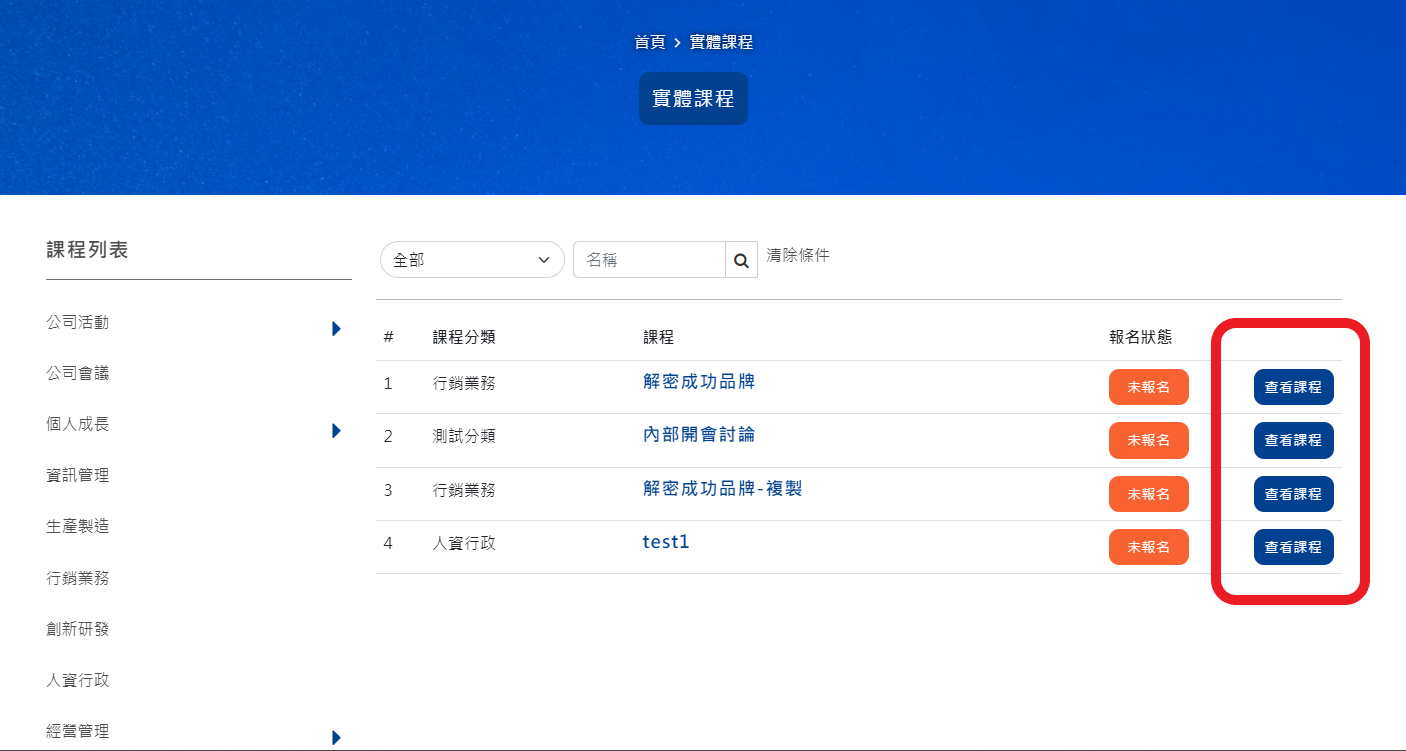The width and height of the screenshot is (1406, 751).
Task: Click 查看課程 for the test1 row
Action: (1293, 547)
